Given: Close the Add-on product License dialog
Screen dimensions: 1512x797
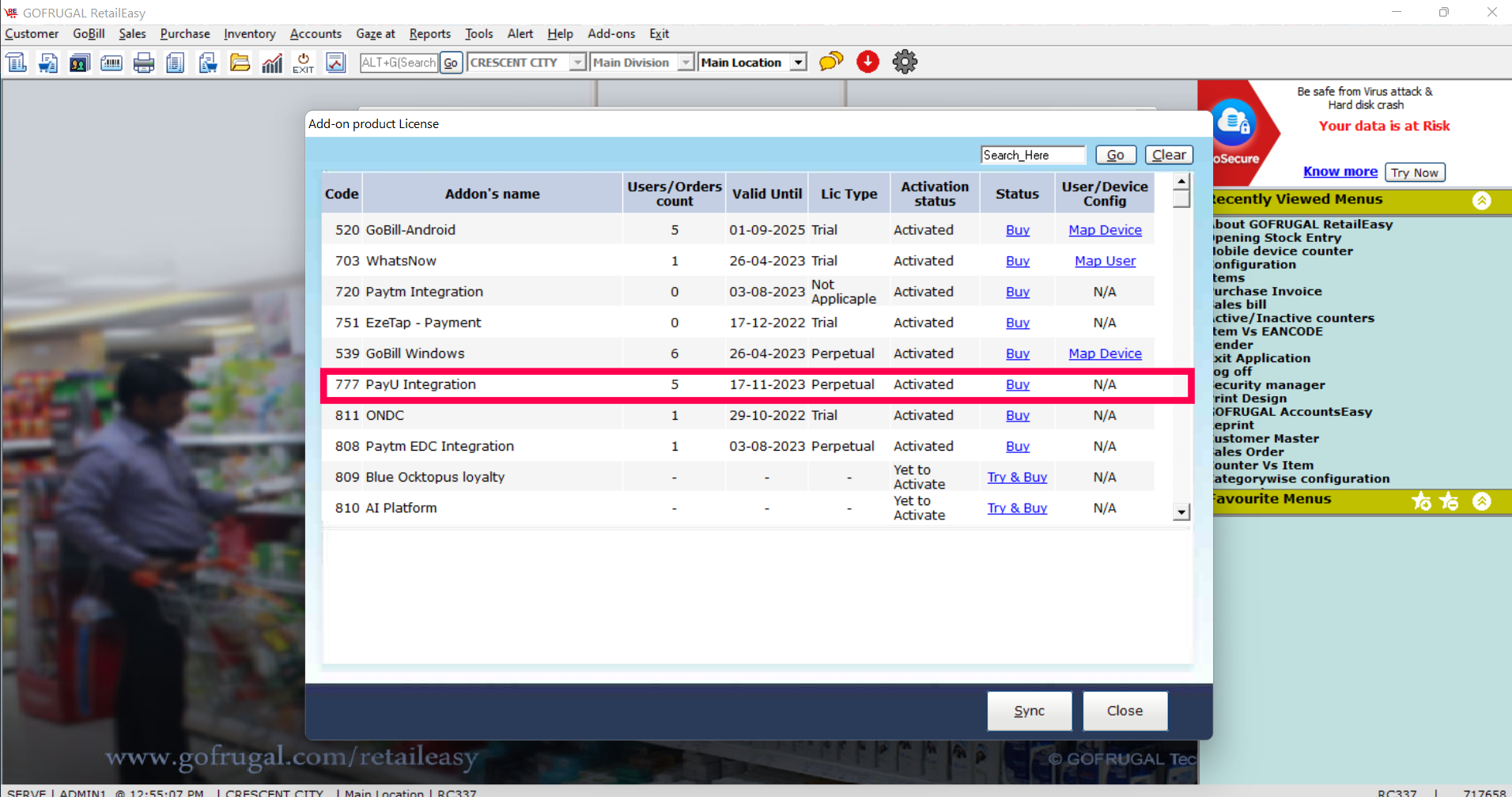Looking at the screenshot, I should coord(1125,711).
